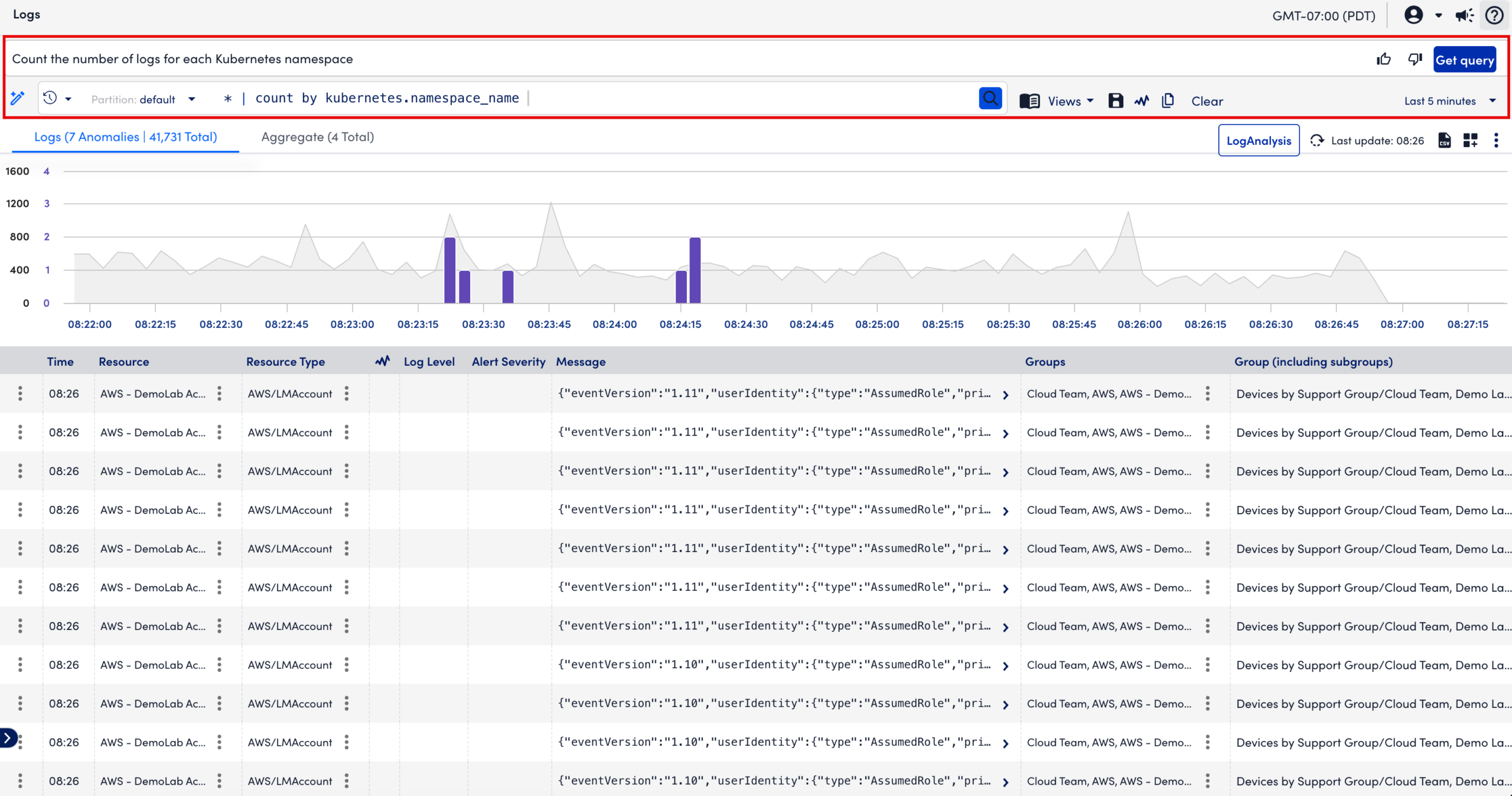
Task: Open the Partition default dropdown
Action: tap(143, 99)
